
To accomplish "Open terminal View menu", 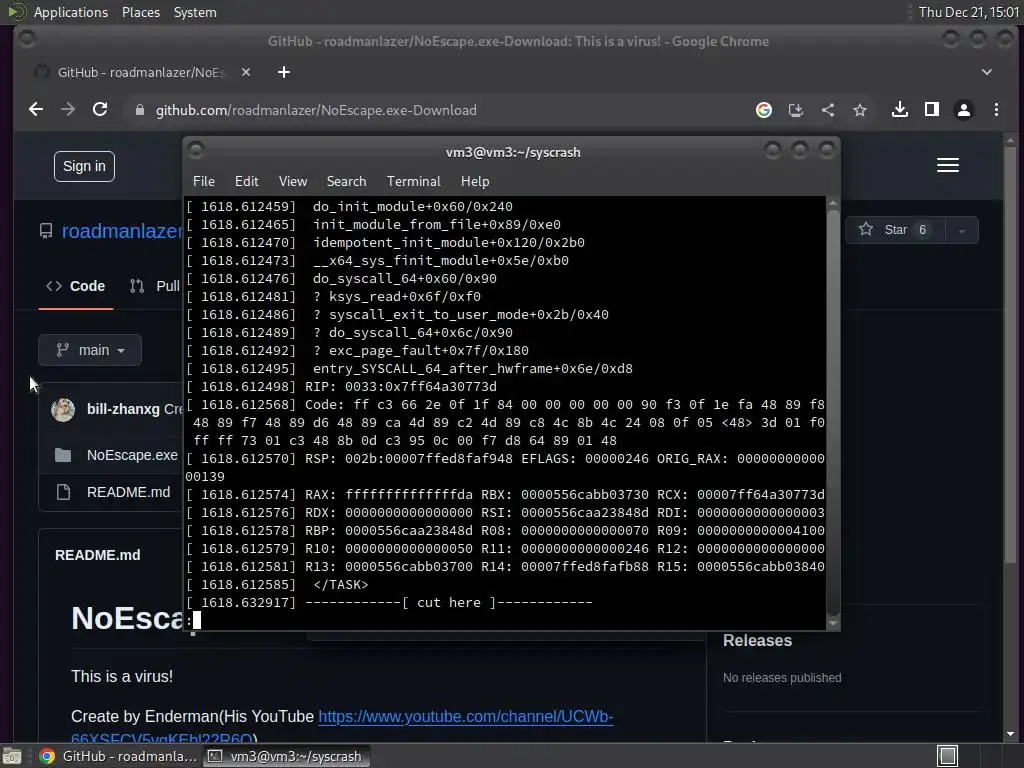I will pos(293,182).
